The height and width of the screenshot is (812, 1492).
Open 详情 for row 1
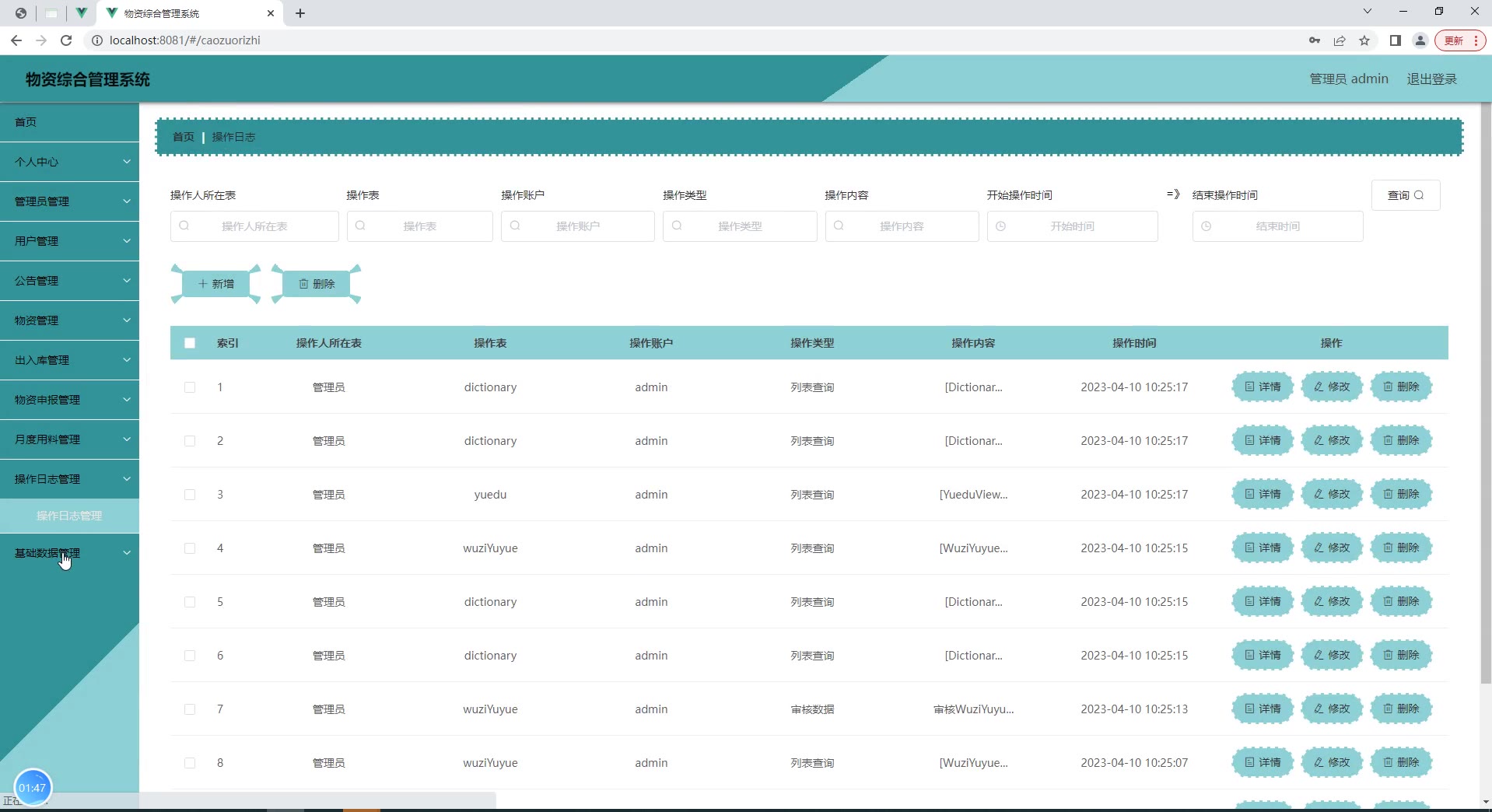click(x=1263, y=387)
